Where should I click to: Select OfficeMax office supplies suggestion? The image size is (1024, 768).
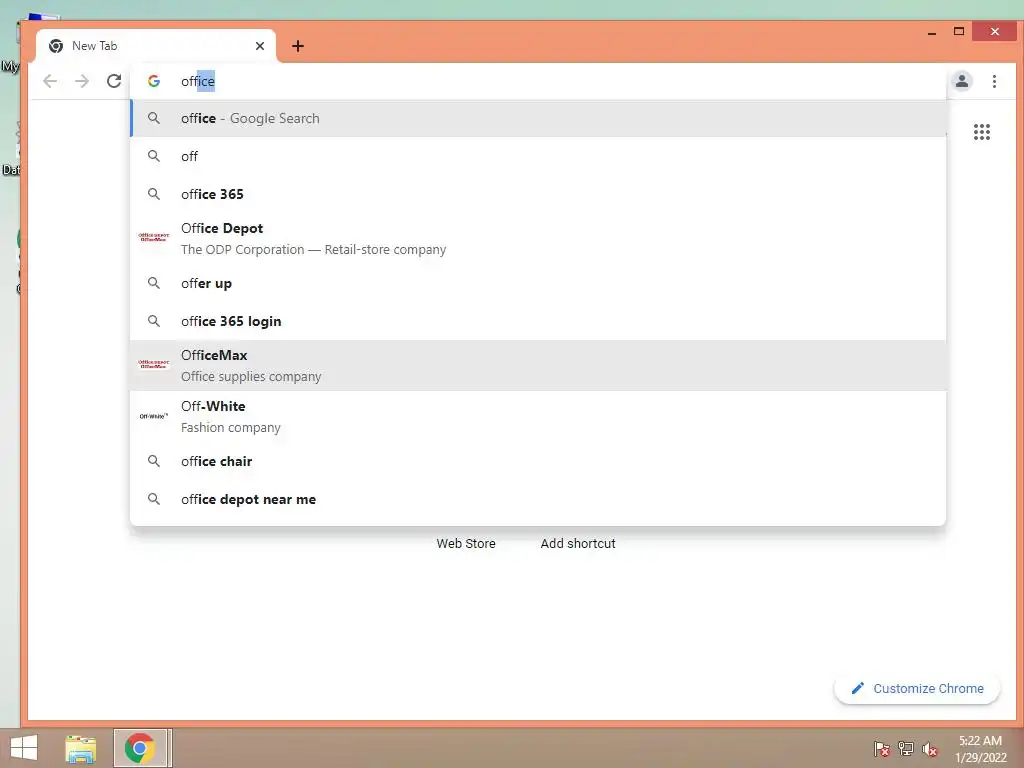[x=538, y=365]
